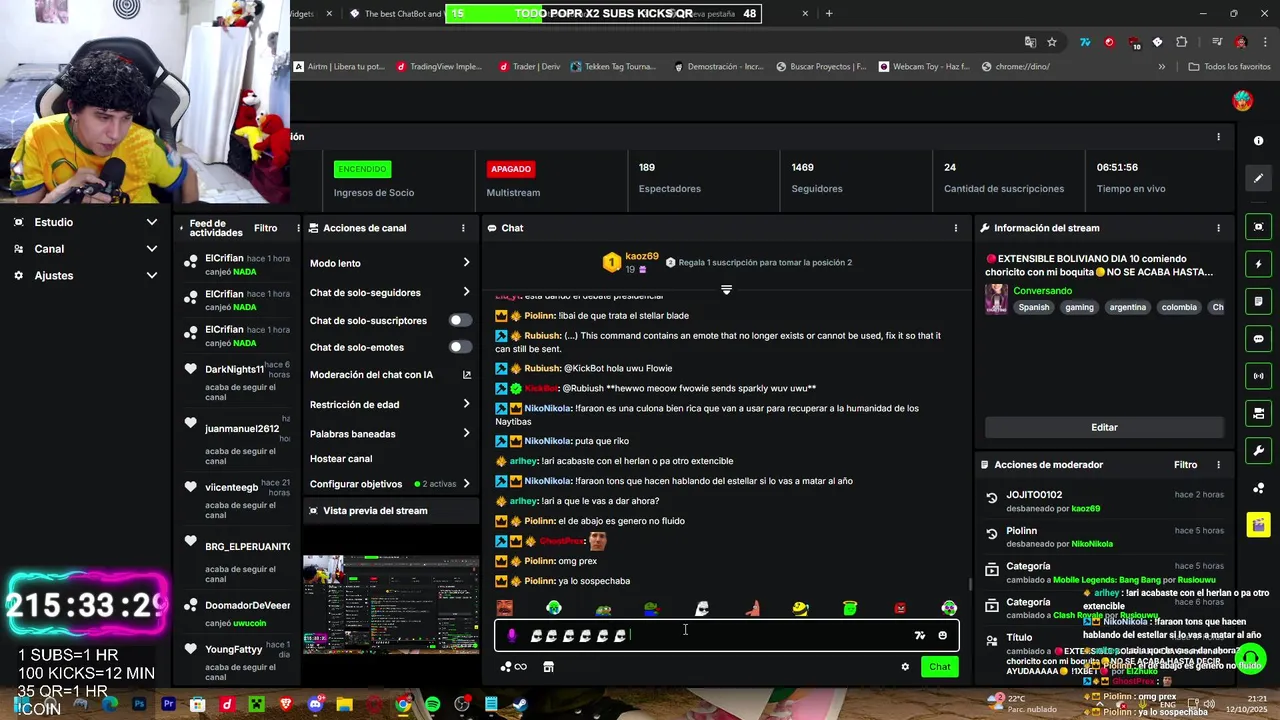1280x720 pixels.
Task: Open a new browser tab
Action: tap(829, 13)
